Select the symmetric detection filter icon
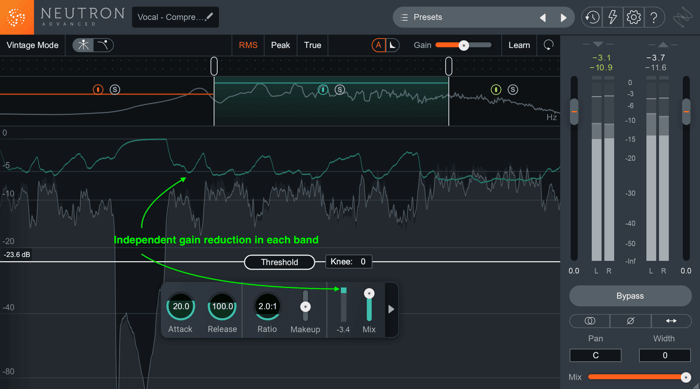This screenshot has height=389, width=700. click(83, 45)
